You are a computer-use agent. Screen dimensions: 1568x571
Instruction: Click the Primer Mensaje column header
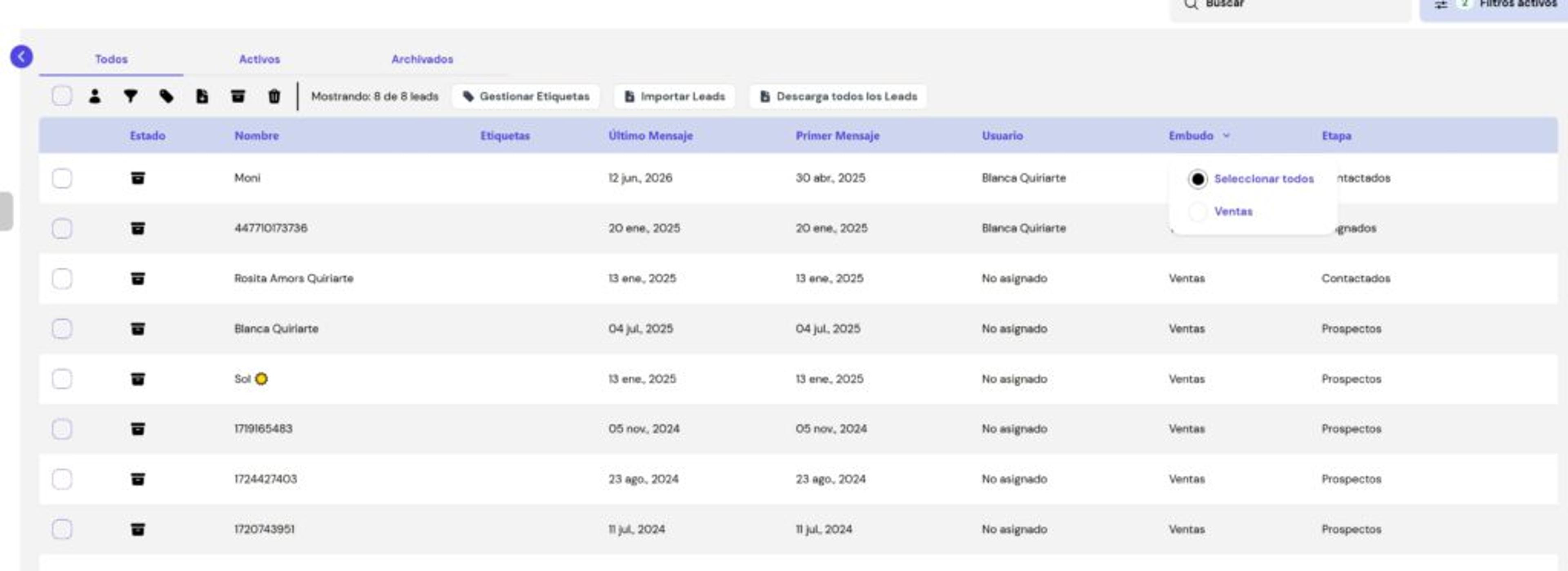pos(837,135)
